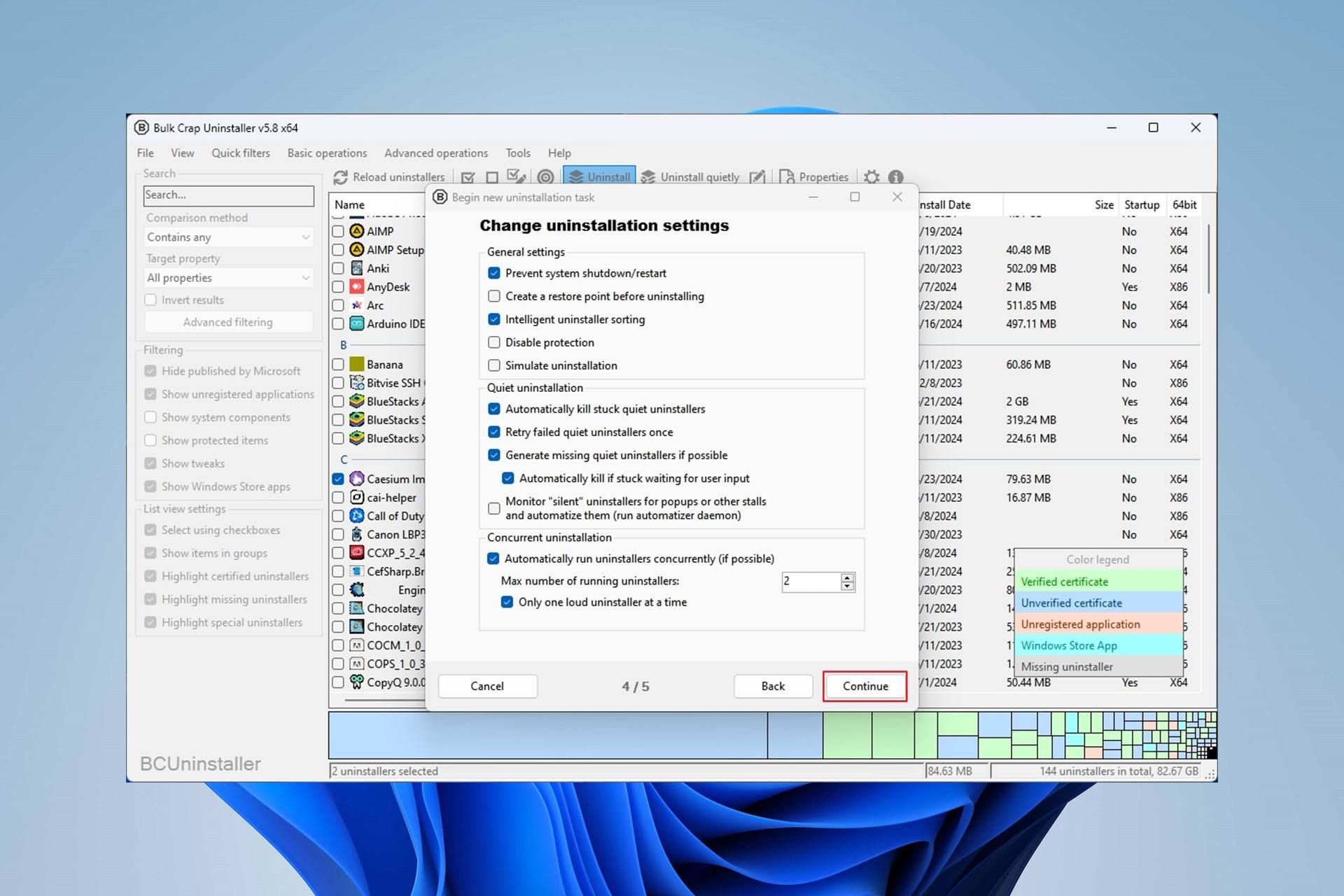Click the Search input field
Screen dimensions: 1344x896
[x=229, y=194]
